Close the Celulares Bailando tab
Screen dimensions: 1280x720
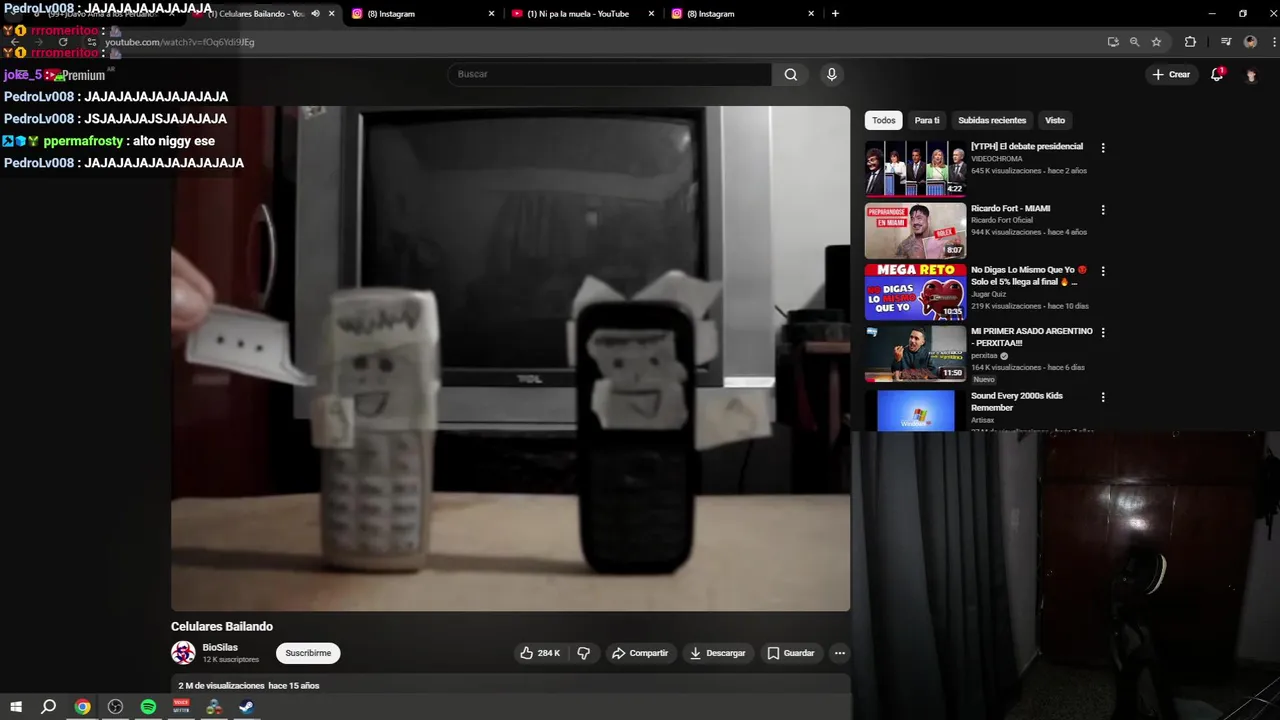tap(332, 14)
